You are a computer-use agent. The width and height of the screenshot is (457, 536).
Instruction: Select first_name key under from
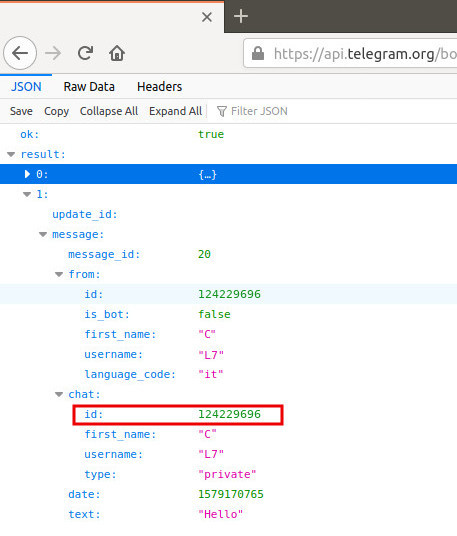(x=120, y=335)
